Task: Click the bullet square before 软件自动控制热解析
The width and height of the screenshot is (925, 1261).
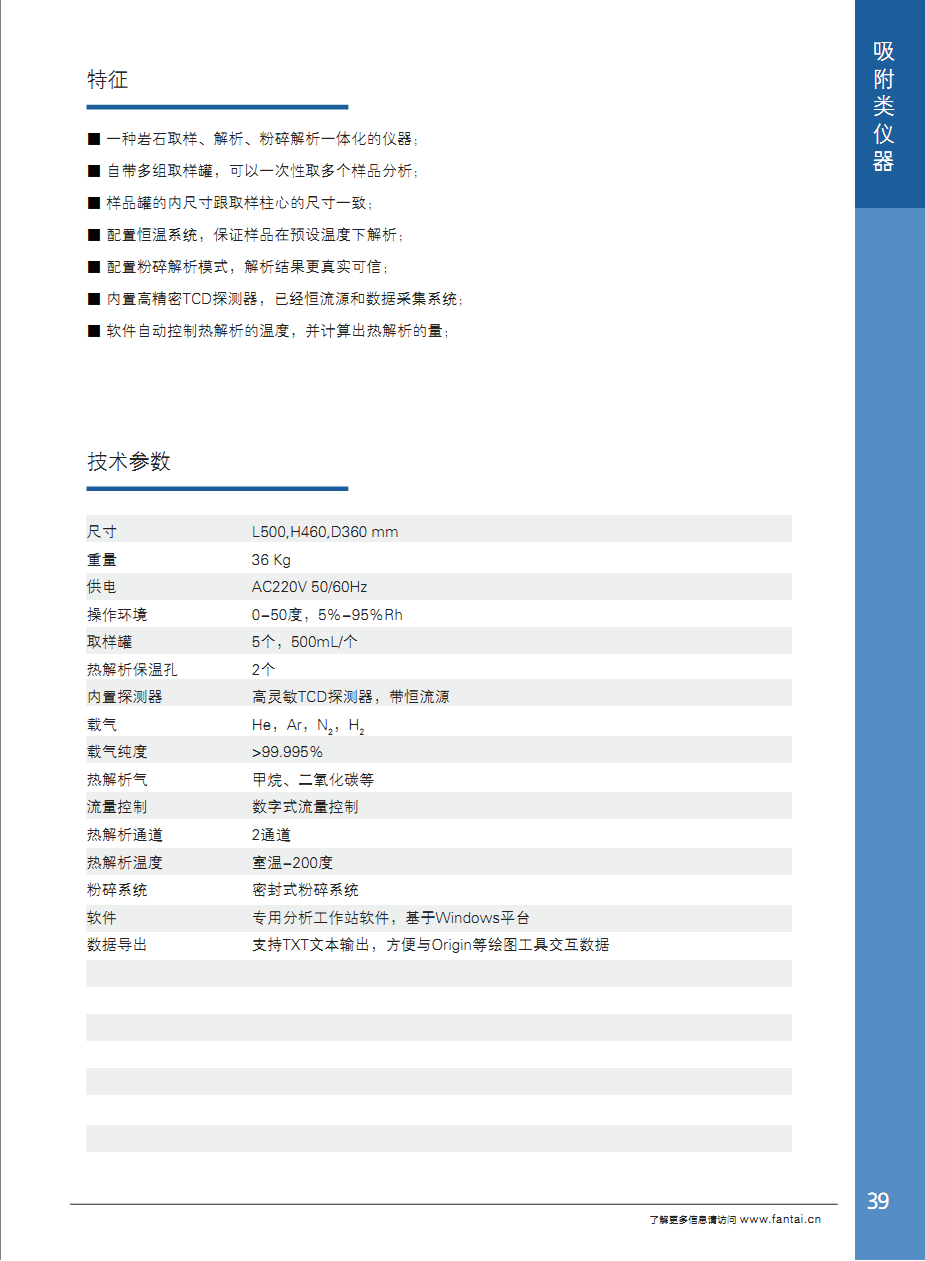Action: [x=93, y=331]
